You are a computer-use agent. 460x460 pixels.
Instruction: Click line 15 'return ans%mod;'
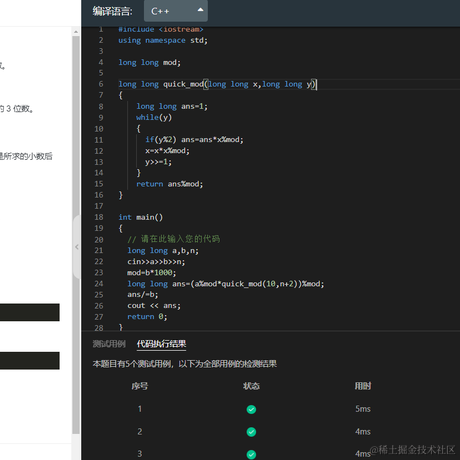(169, 184)
